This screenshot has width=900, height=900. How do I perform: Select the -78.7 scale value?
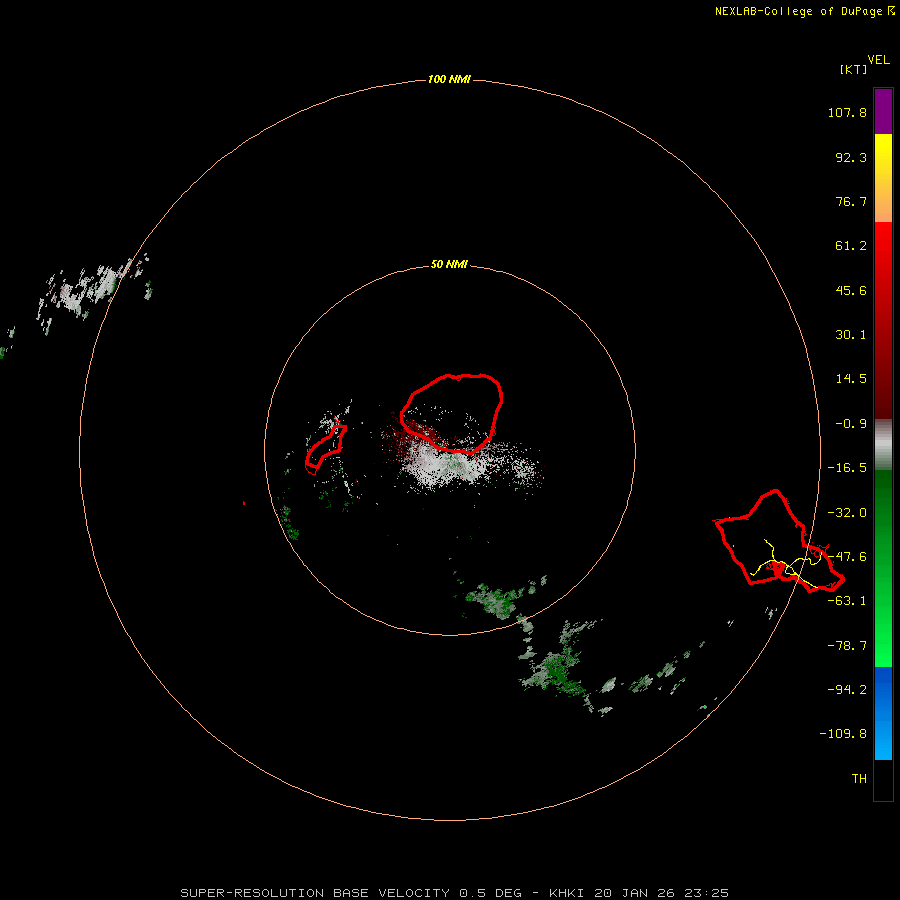(847, 646)
